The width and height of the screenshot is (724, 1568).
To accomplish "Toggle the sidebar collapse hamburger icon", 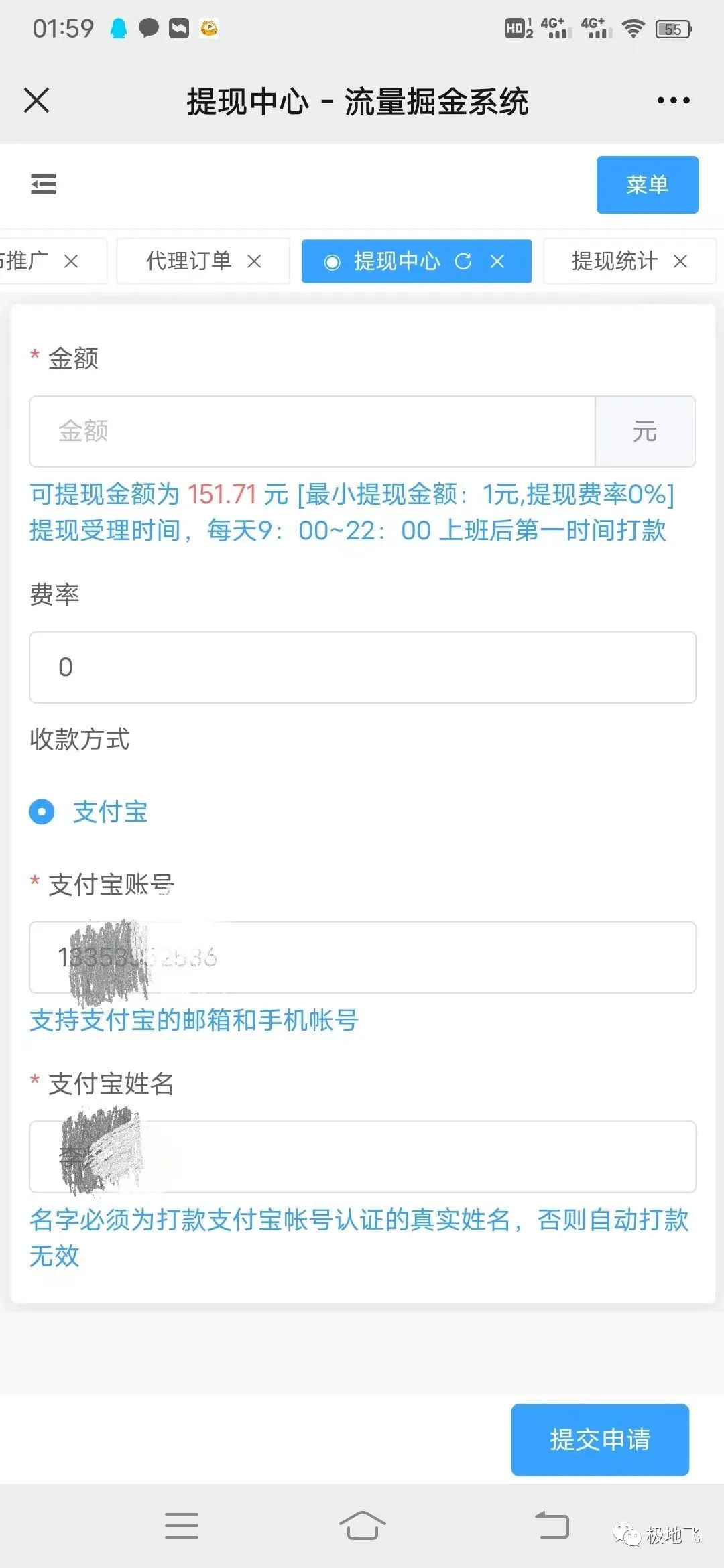I will coord(44,184).
